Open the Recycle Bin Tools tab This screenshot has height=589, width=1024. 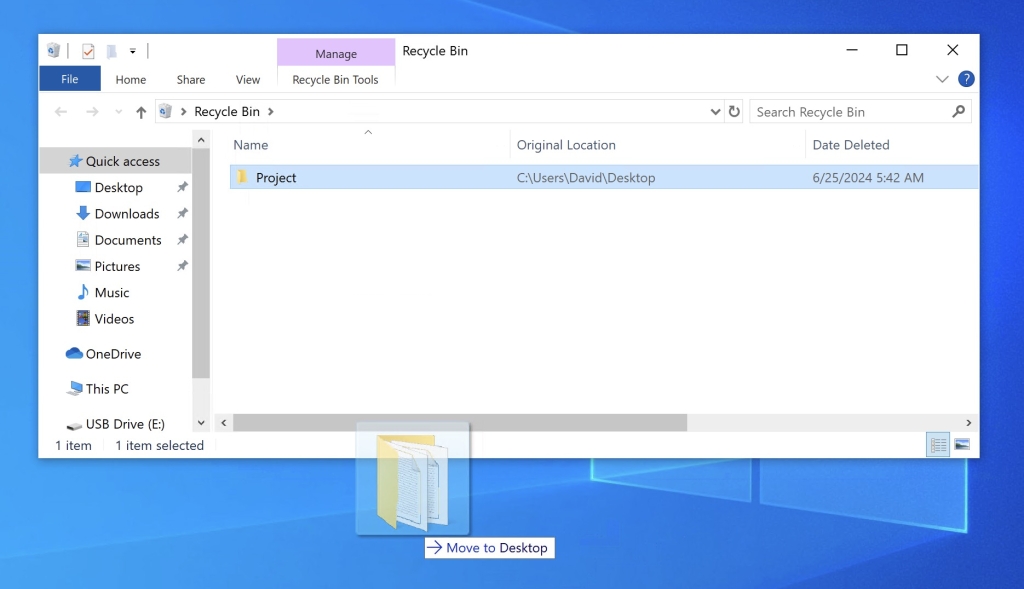(335, 79)
